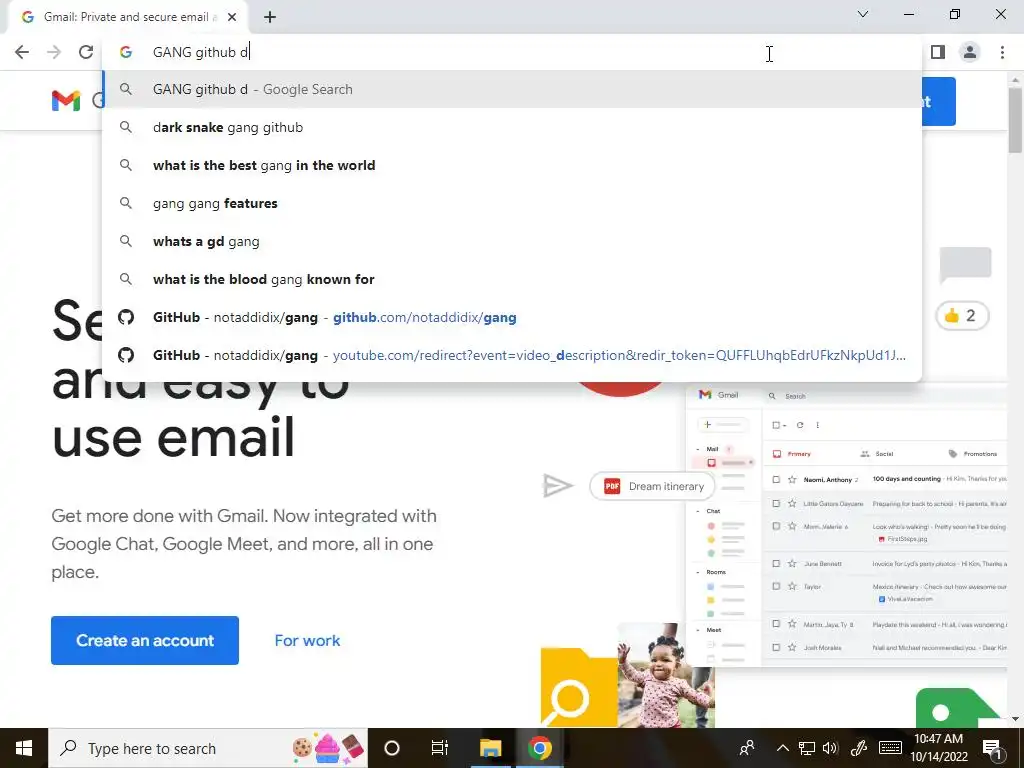Open the Windows Start menu
The width and height of the screenshot is (1024, 768).
point(24,748)
